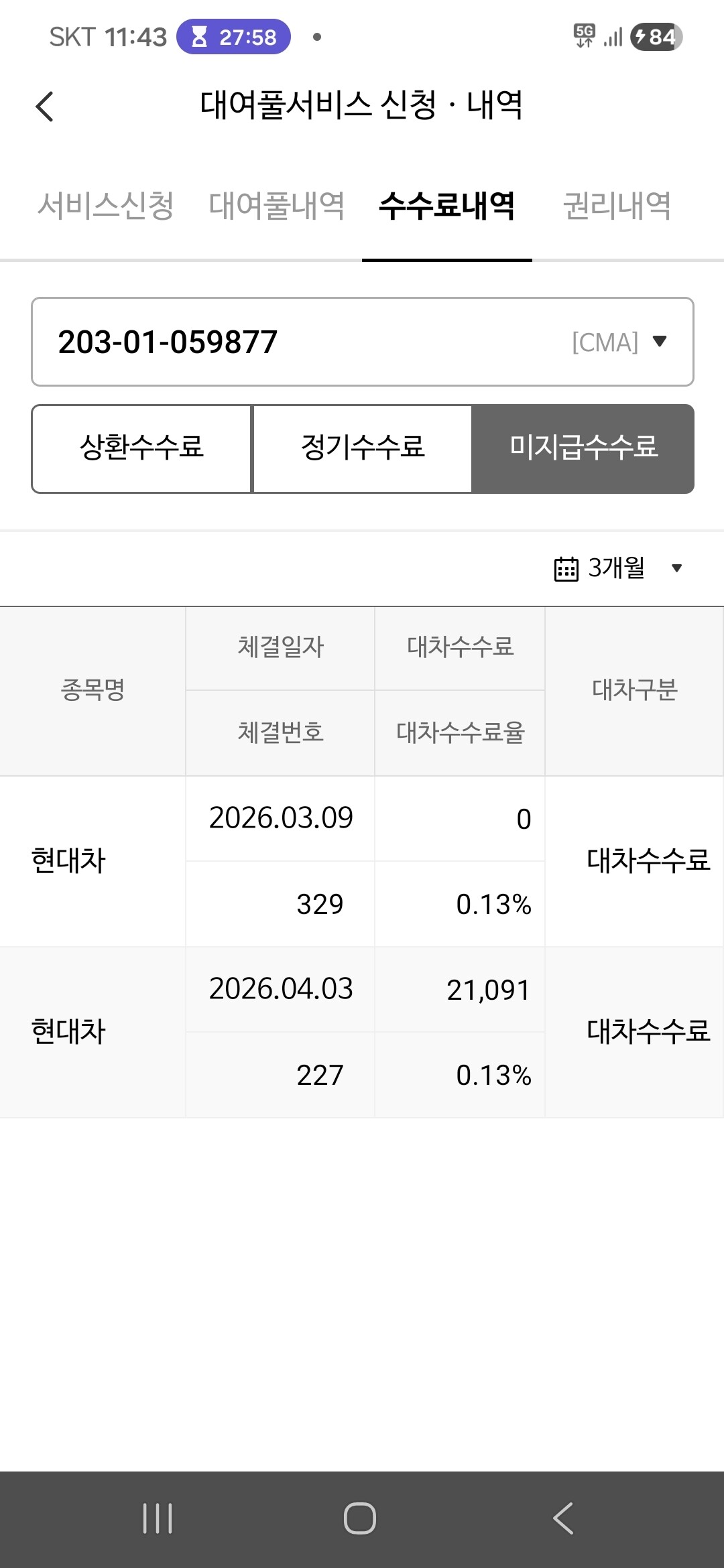Viewport: 724px width, 1568px height.
Task: Select the 정기수수료 filter
Action: tap(363, 449)
